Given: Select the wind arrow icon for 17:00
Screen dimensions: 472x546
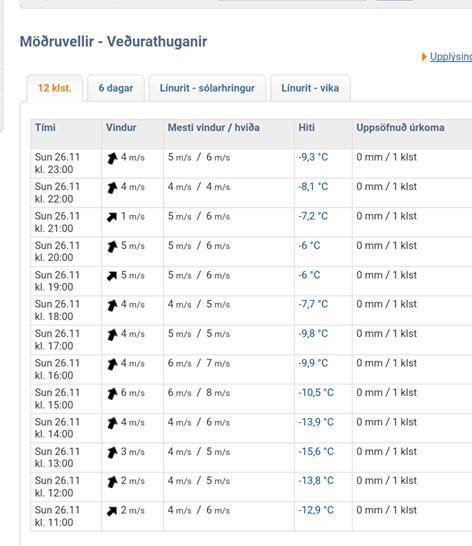Looking at the screenshot, I should click(x=112, y=335).
